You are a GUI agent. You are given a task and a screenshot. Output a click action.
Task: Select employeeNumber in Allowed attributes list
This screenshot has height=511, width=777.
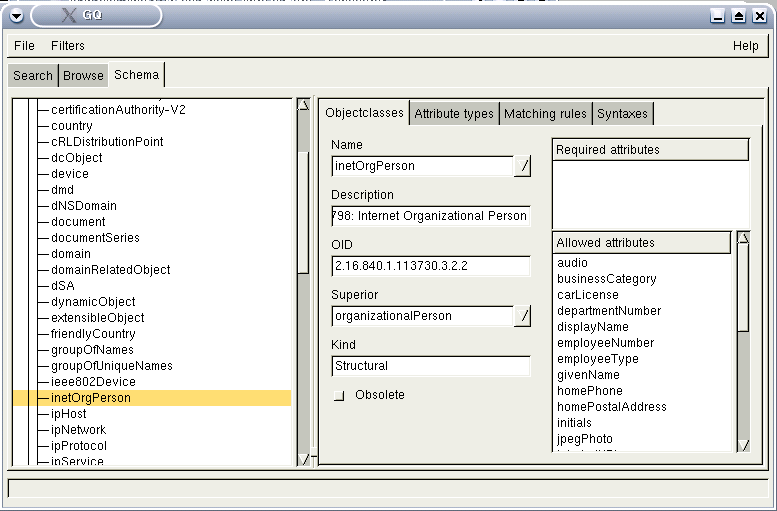(605, 343)
